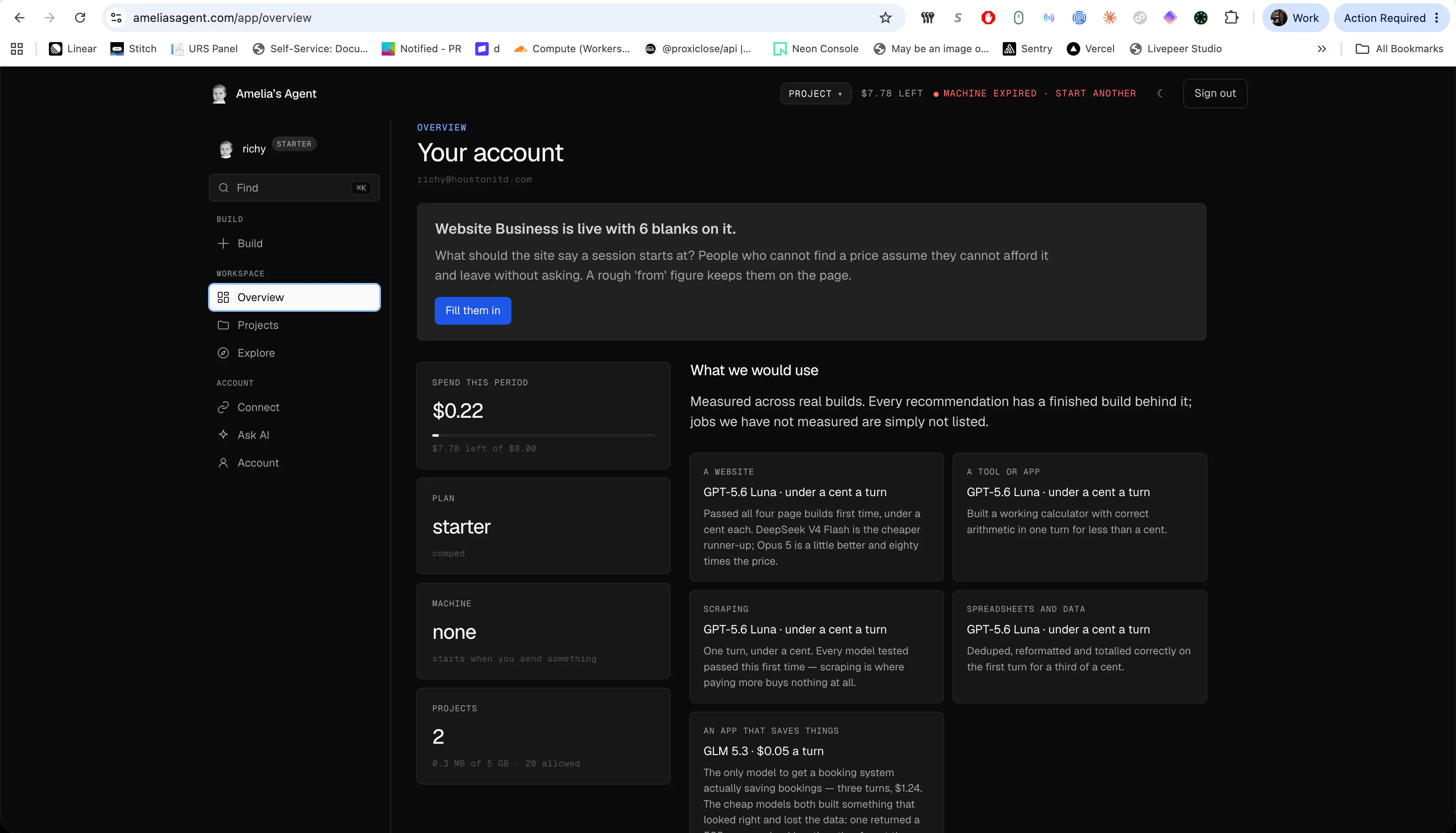Click the Fill them in button
1456x833 pixels.
click(x=472, y=311)
